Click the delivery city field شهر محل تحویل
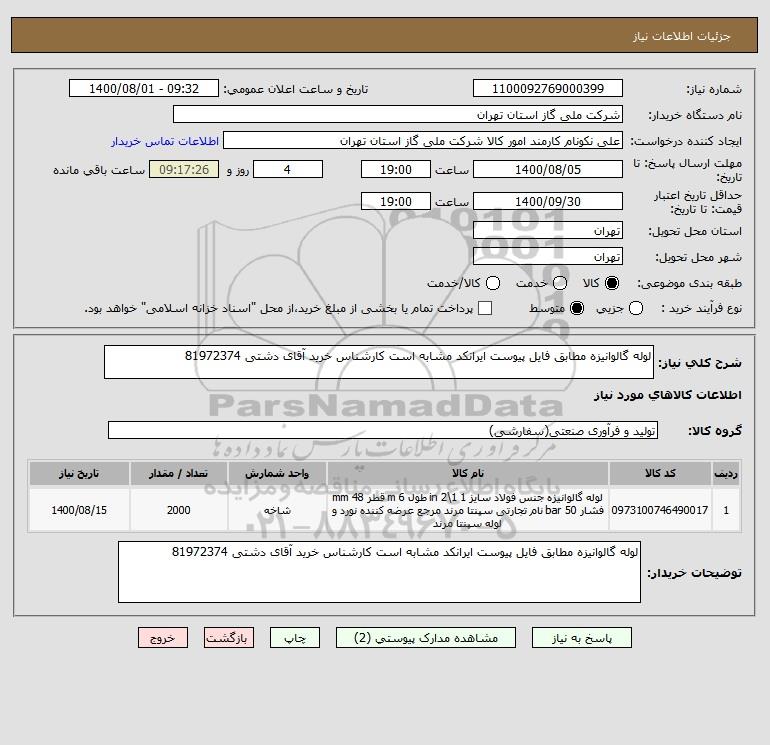The width and height of the screenshot is (770, 745). pyautogui.click(x=548, y=256)
